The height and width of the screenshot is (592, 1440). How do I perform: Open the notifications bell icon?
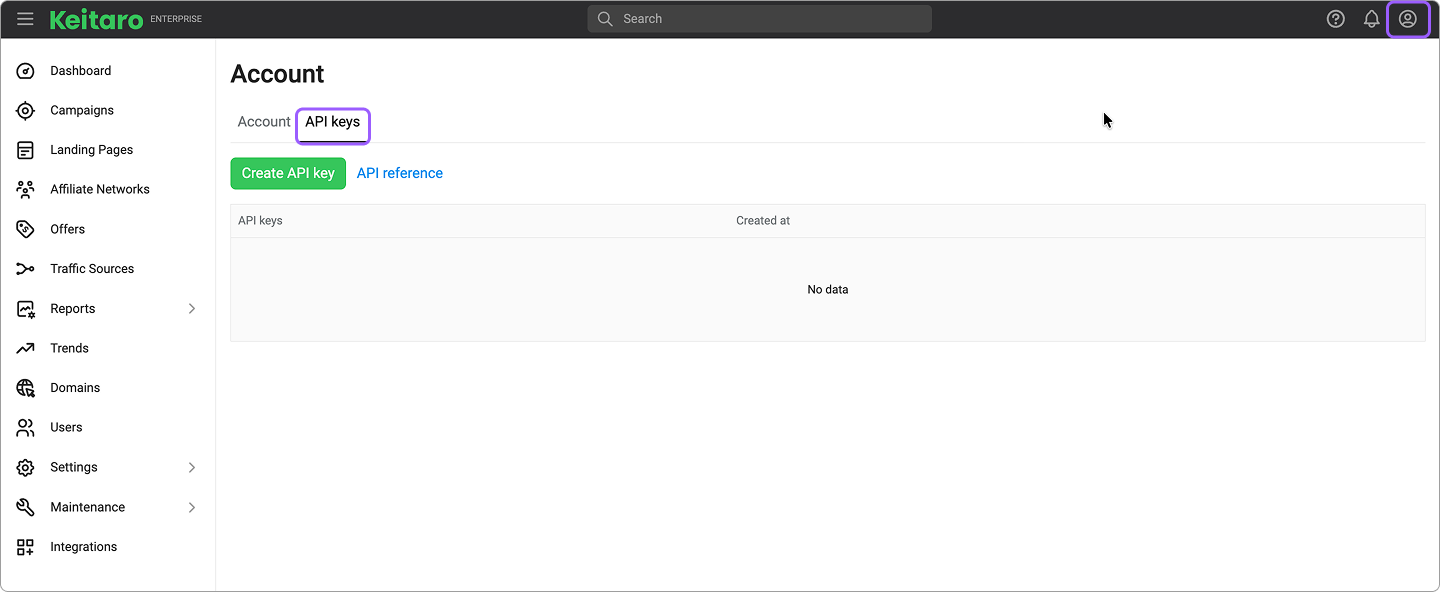(x=1371, y=19)
